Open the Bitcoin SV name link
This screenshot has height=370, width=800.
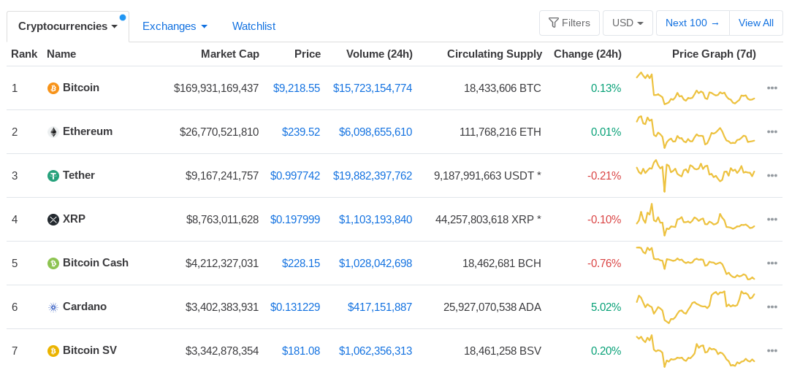tap(90, 351)
